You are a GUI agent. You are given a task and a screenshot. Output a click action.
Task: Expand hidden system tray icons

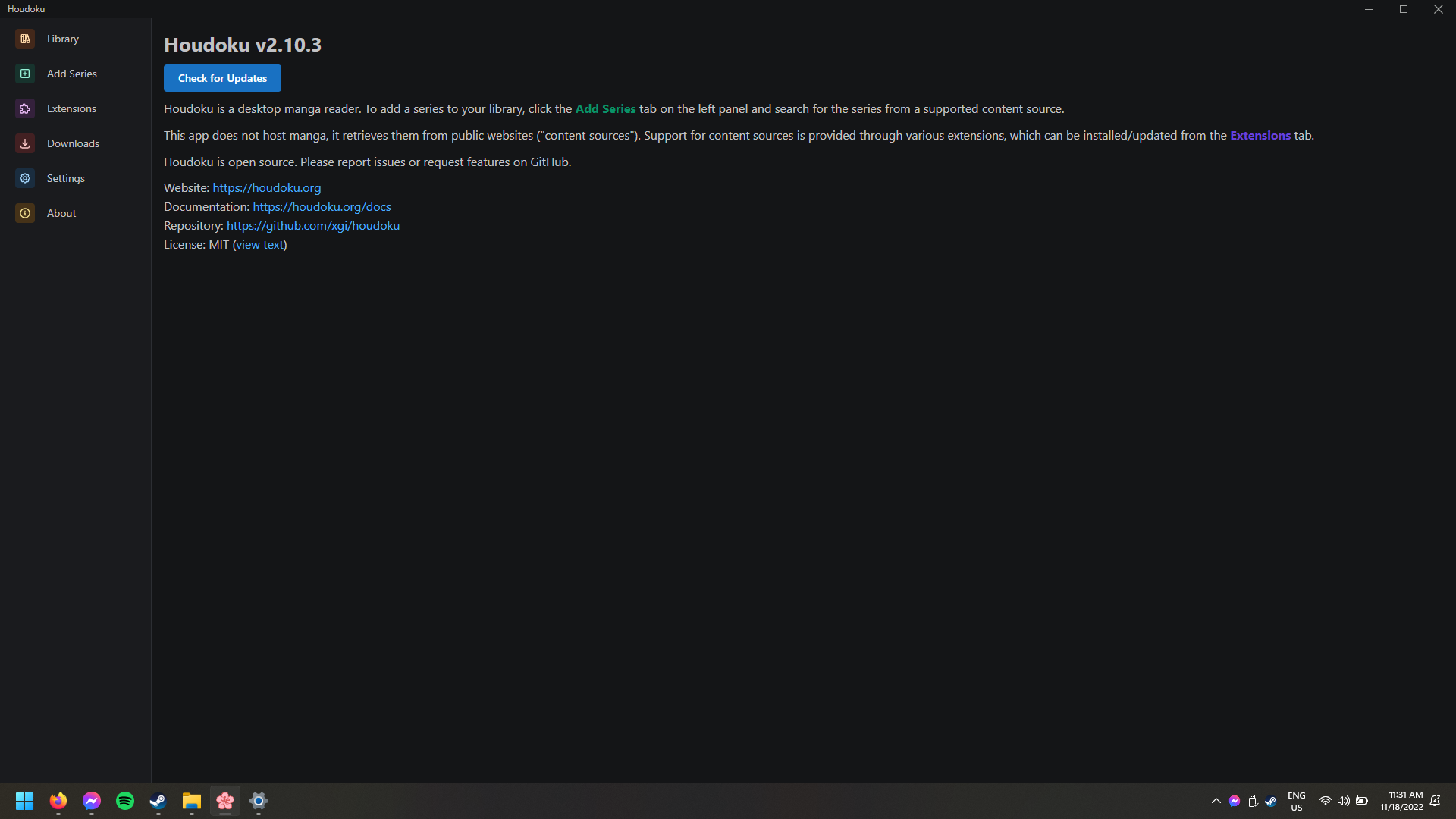pos(1216,802)
